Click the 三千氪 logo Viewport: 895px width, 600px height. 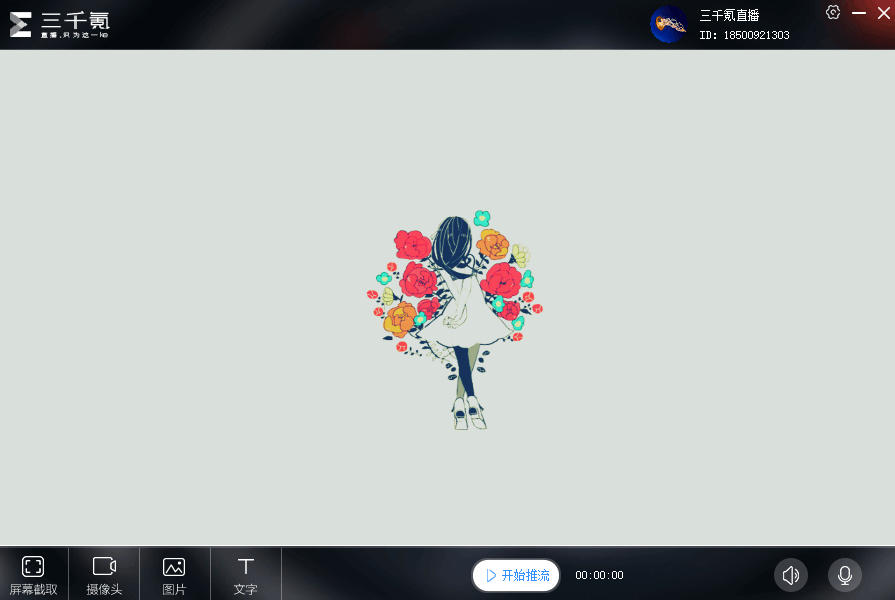pos(59,25)
